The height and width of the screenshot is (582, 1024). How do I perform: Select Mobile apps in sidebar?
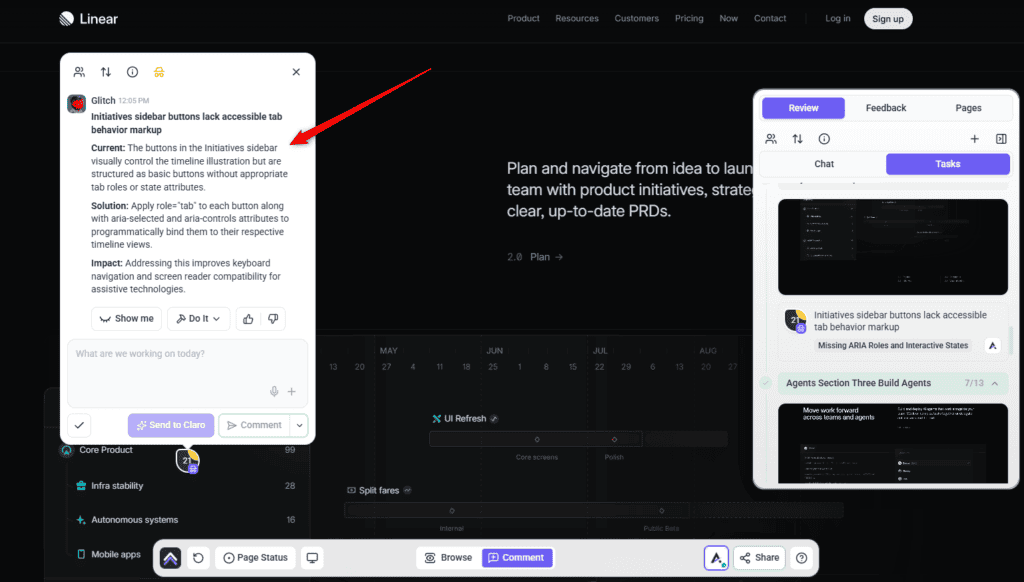click(x=116, y=555)
